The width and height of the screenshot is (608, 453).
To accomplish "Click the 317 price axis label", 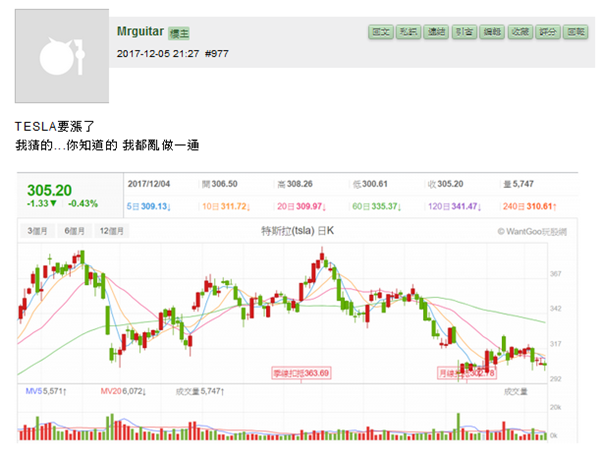I will (x=556, y=344).
